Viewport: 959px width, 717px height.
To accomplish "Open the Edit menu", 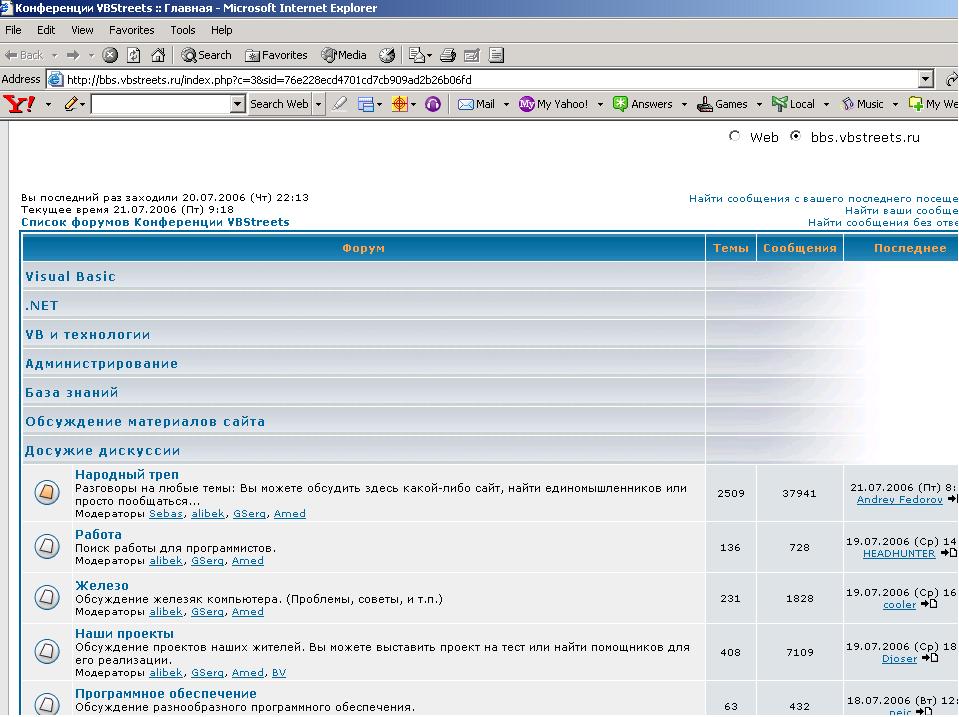I will (46, 30).
